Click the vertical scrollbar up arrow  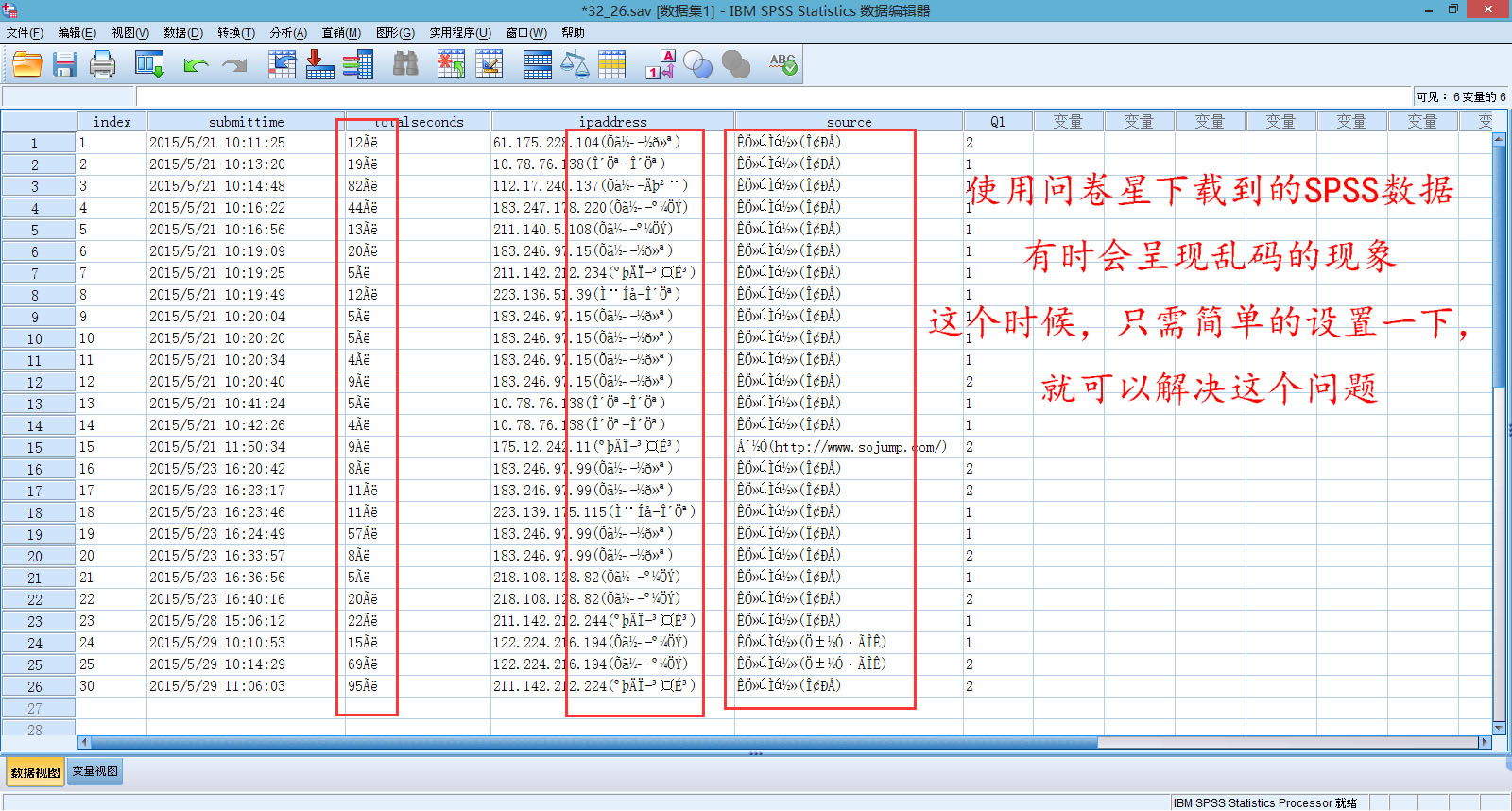(x=1499, y=138)
